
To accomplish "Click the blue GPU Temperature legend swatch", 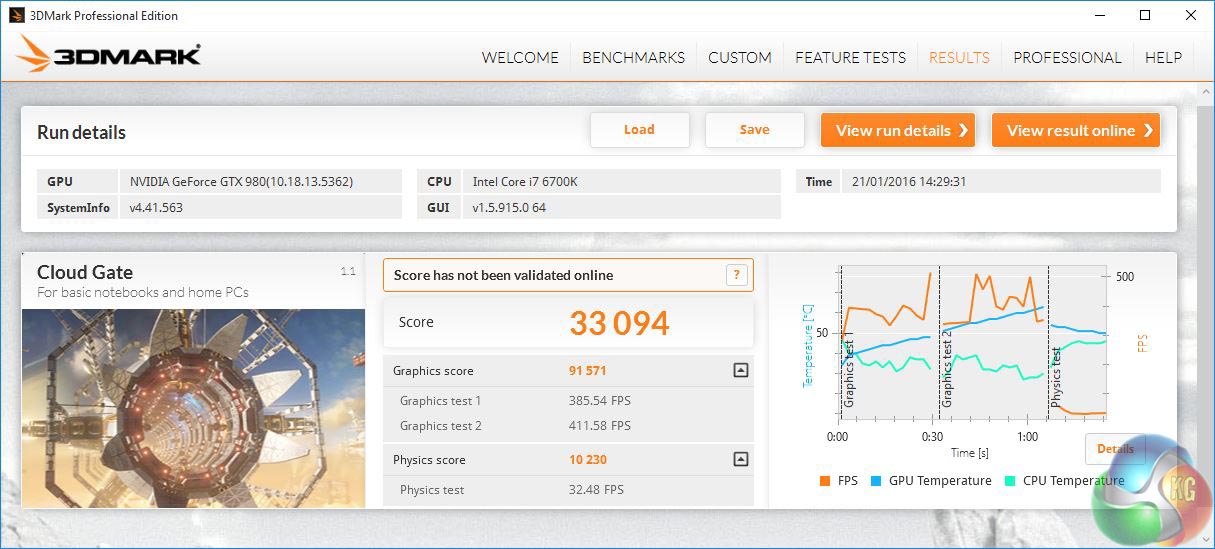I will (876, 481).
